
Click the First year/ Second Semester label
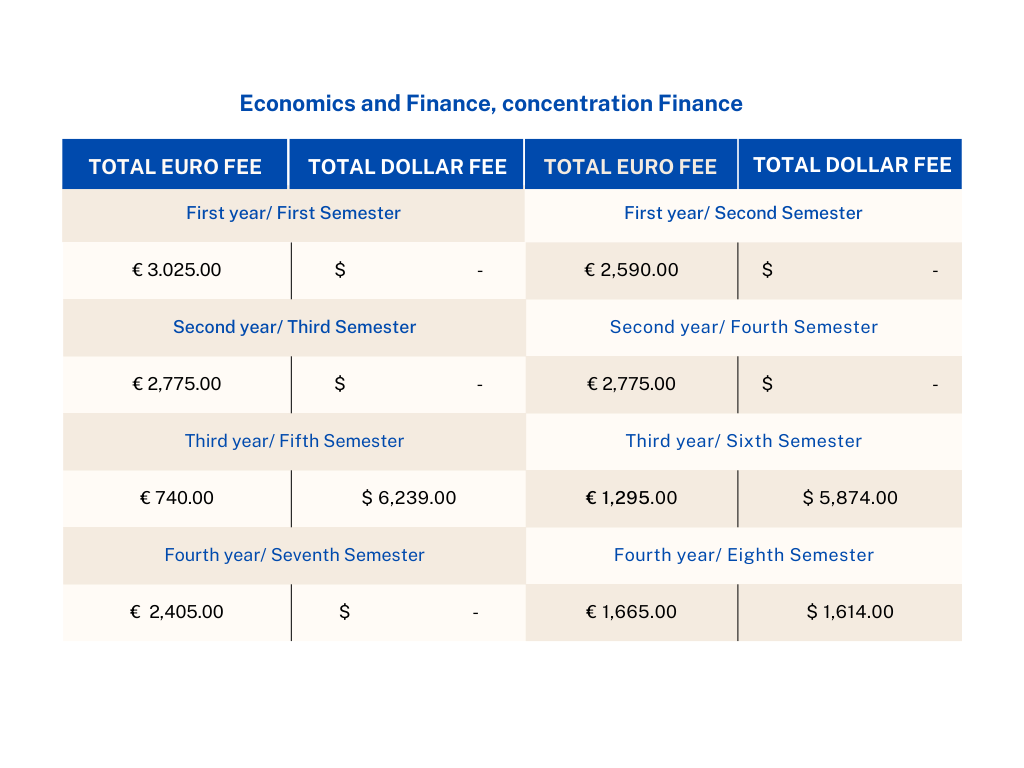[743, 213]
